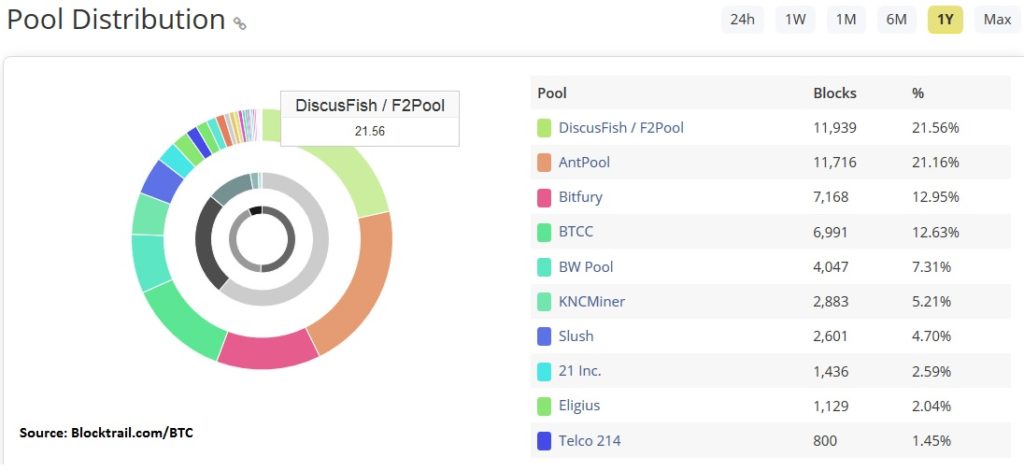Click the cyan 21 Inc. legend swatch
The width and height of the screenshot is (1024, 471).
(544, 372)
